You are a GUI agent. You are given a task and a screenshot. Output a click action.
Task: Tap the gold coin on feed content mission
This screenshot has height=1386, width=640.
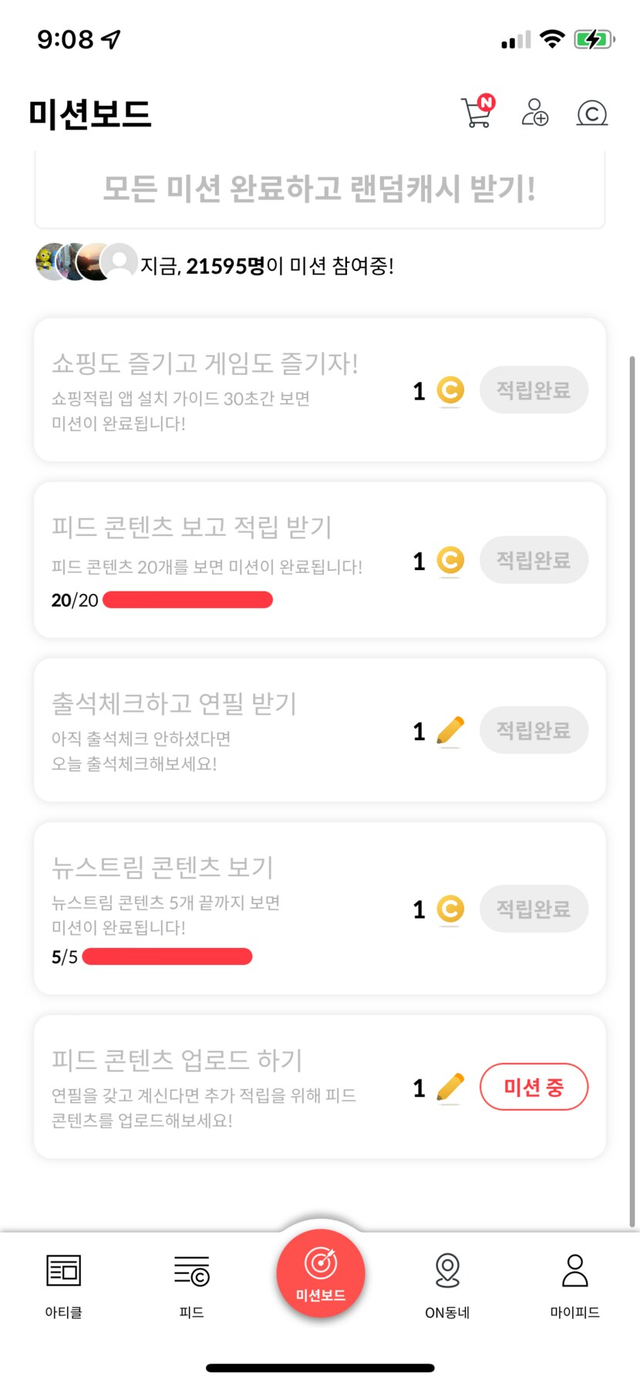(450, 561)
